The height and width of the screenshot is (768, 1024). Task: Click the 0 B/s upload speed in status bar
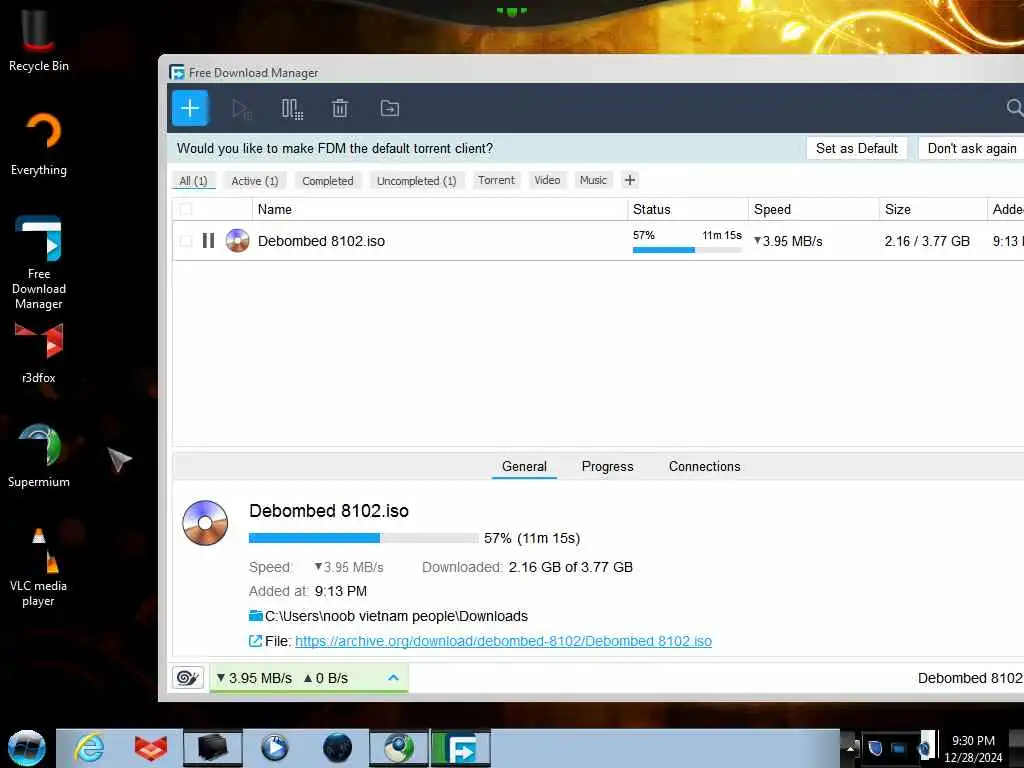326,678
